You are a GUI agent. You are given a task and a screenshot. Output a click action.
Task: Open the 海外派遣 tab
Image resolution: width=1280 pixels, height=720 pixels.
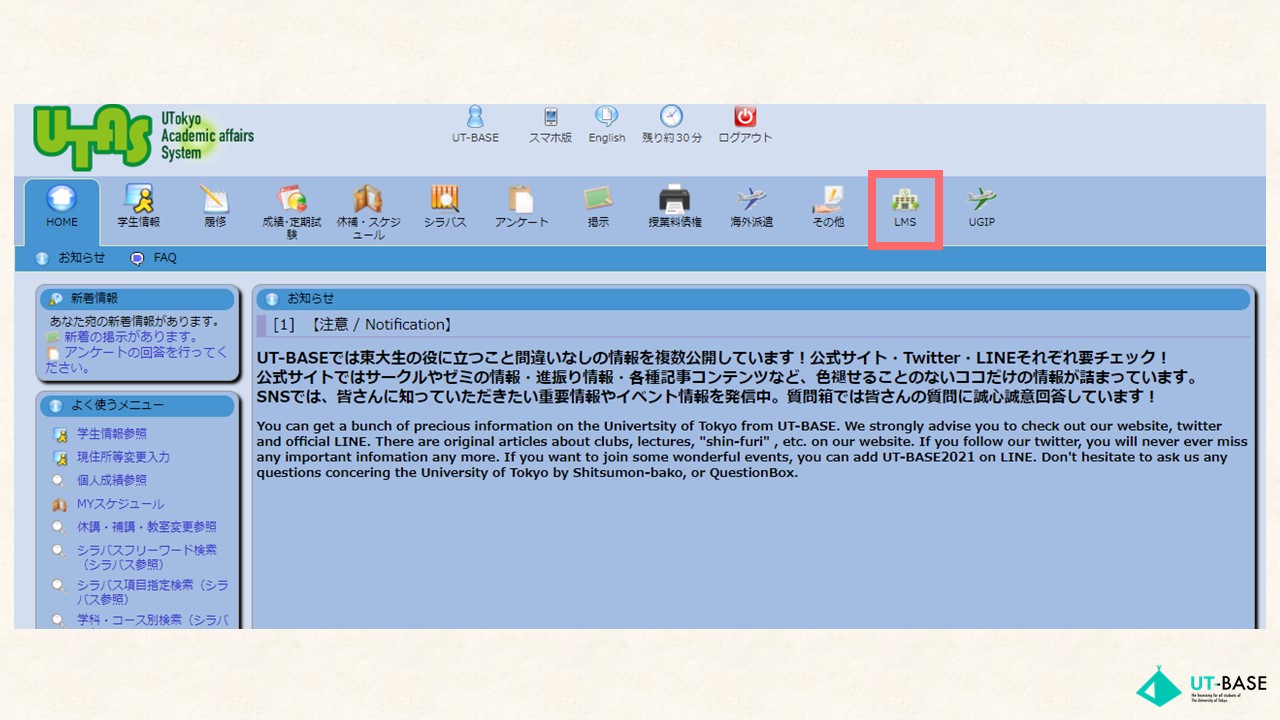(x=751, y=208)
